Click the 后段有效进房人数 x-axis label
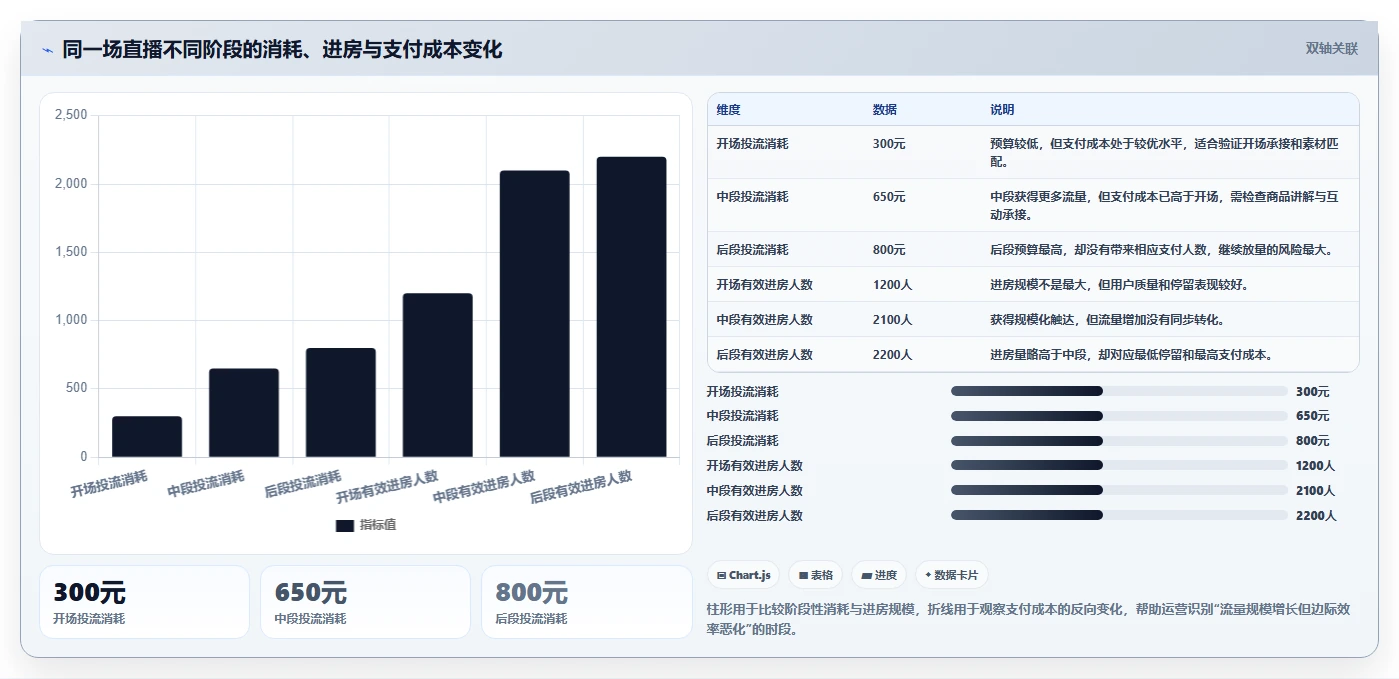Viewport: 1399px width, 679px height. [581, 487]
